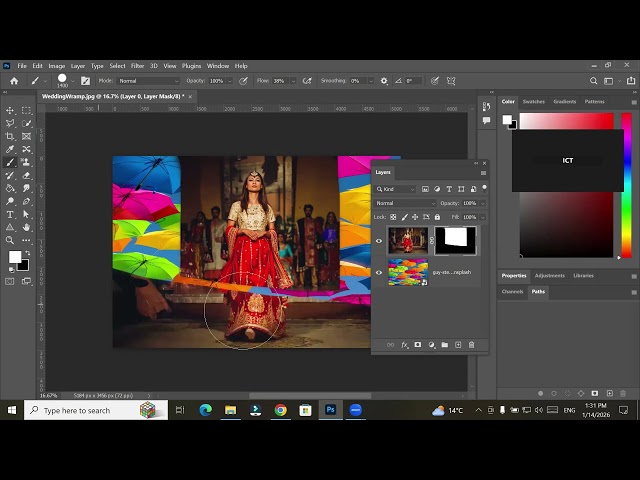Delete layer trash icon
This screenshot has width=640, height=480.
[x=471, y=345]
